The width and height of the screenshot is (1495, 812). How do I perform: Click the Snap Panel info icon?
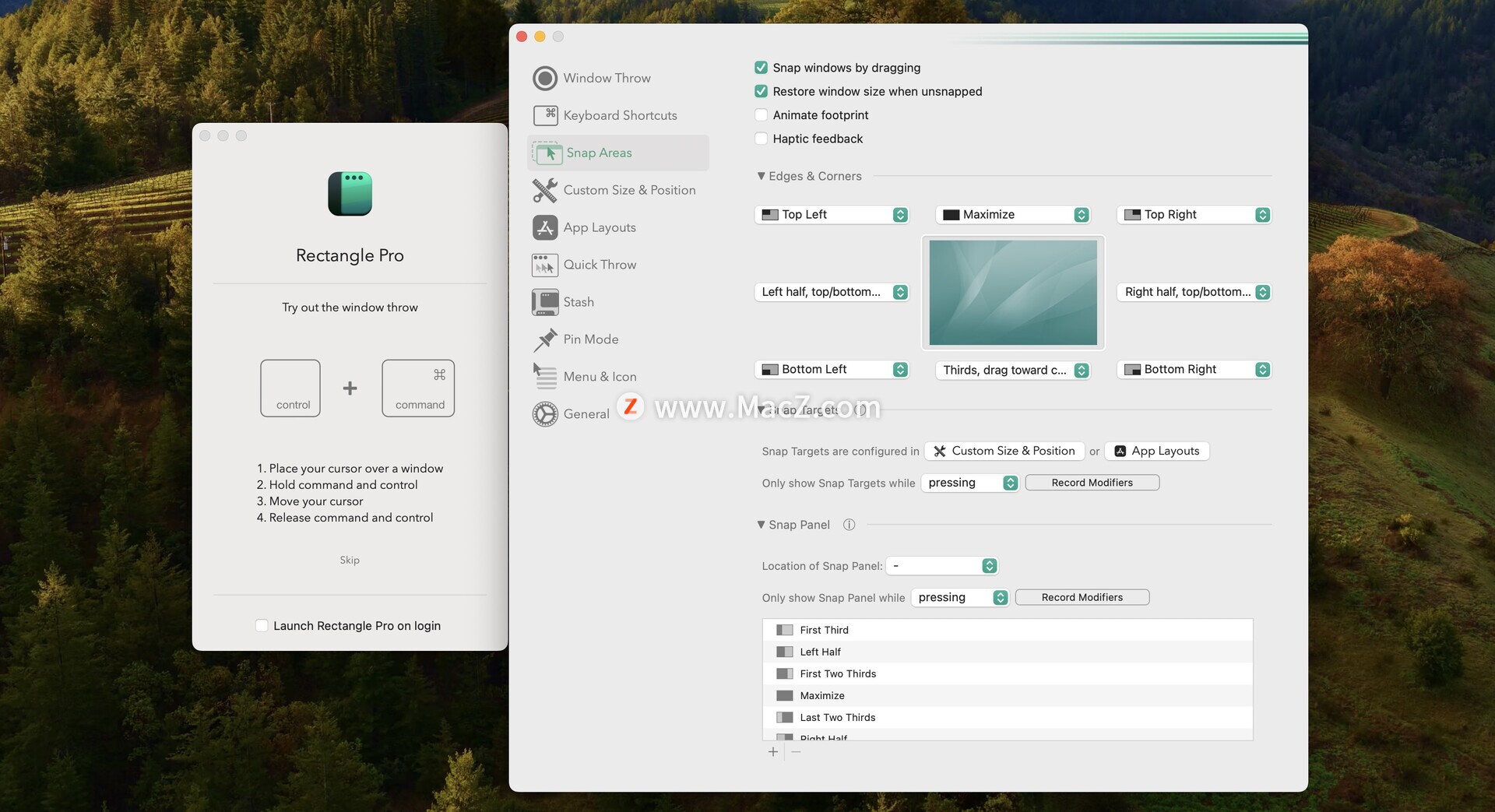coord(849,525)
